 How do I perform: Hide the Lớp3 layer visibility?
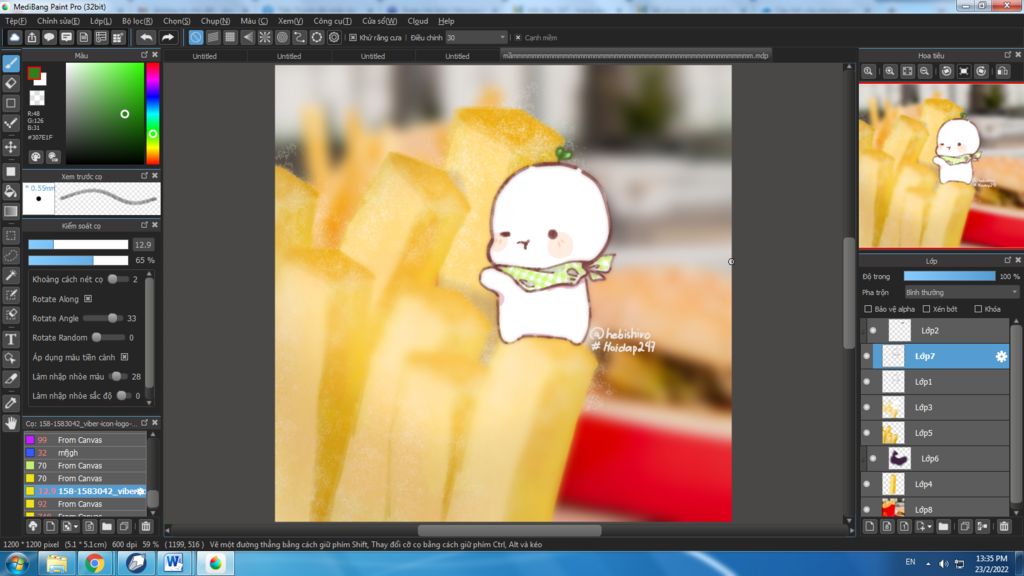point(867,407)
